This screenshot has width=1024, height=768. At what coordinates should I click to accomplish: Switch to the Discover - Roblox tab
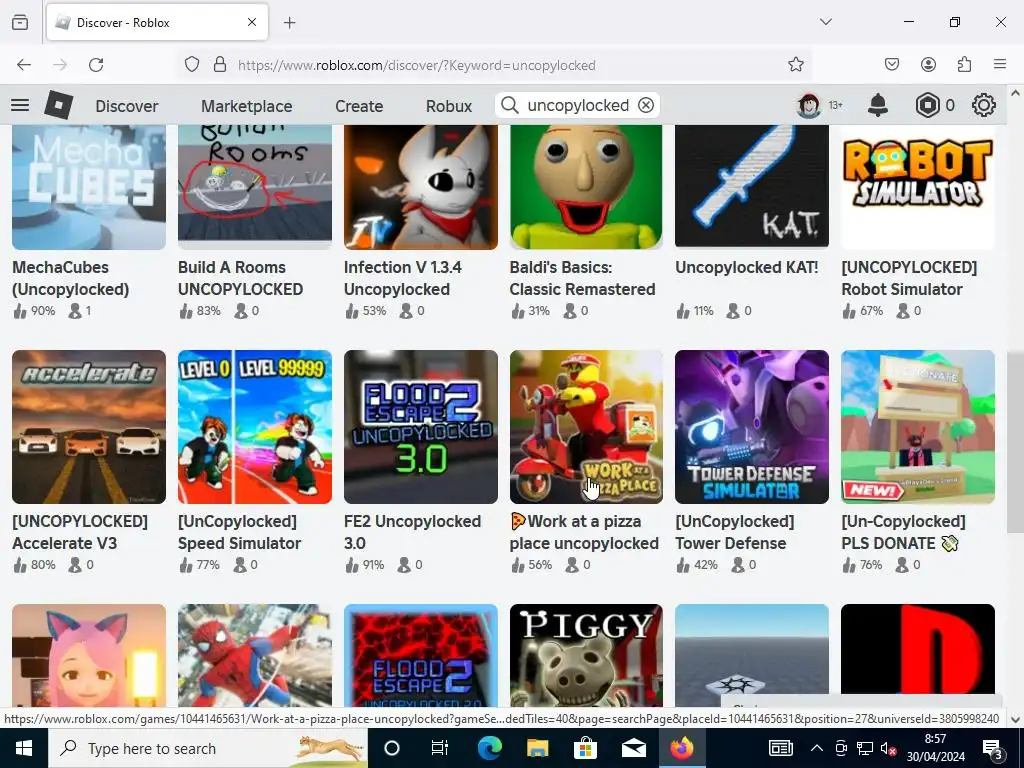[157, 23]
